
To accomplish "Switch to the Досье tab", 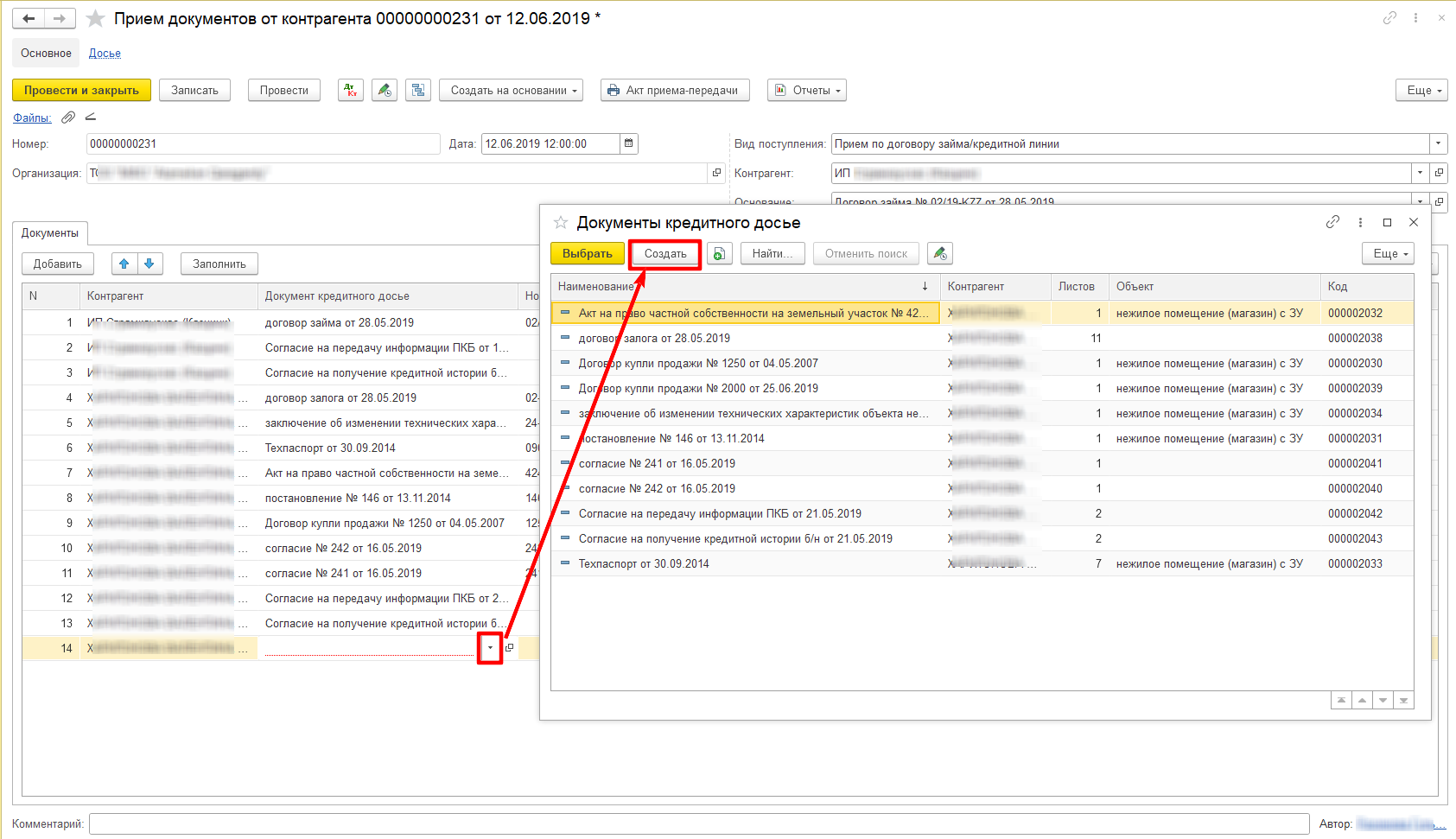I will point(105,53).
